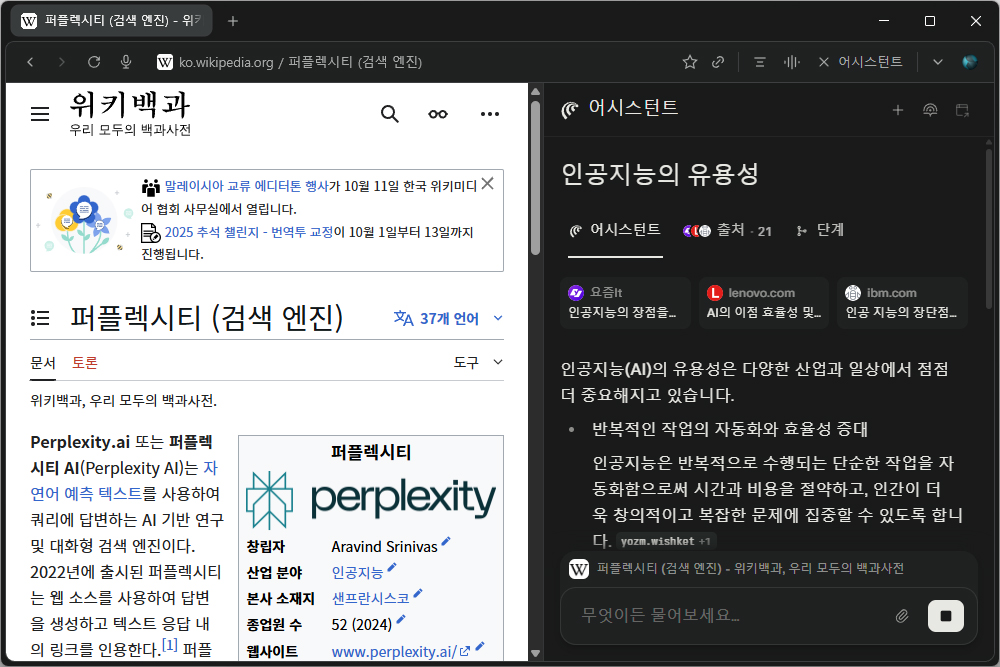The height and width of the screenshot is (667, 1000).
Task: Edit the 본사 소재지 value with pencil icon
Action: pyautogui.click(x=418, y=594)
